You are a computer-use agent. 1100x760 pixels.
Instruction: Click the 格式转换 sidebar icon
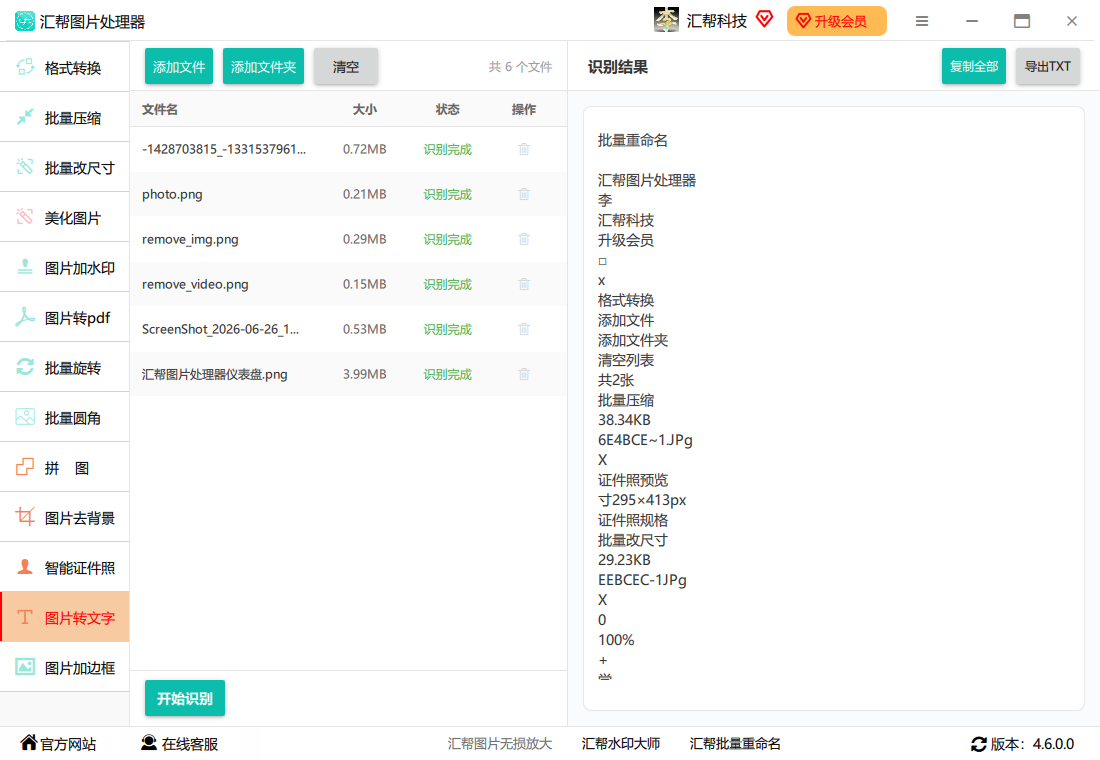pos(25,67)
